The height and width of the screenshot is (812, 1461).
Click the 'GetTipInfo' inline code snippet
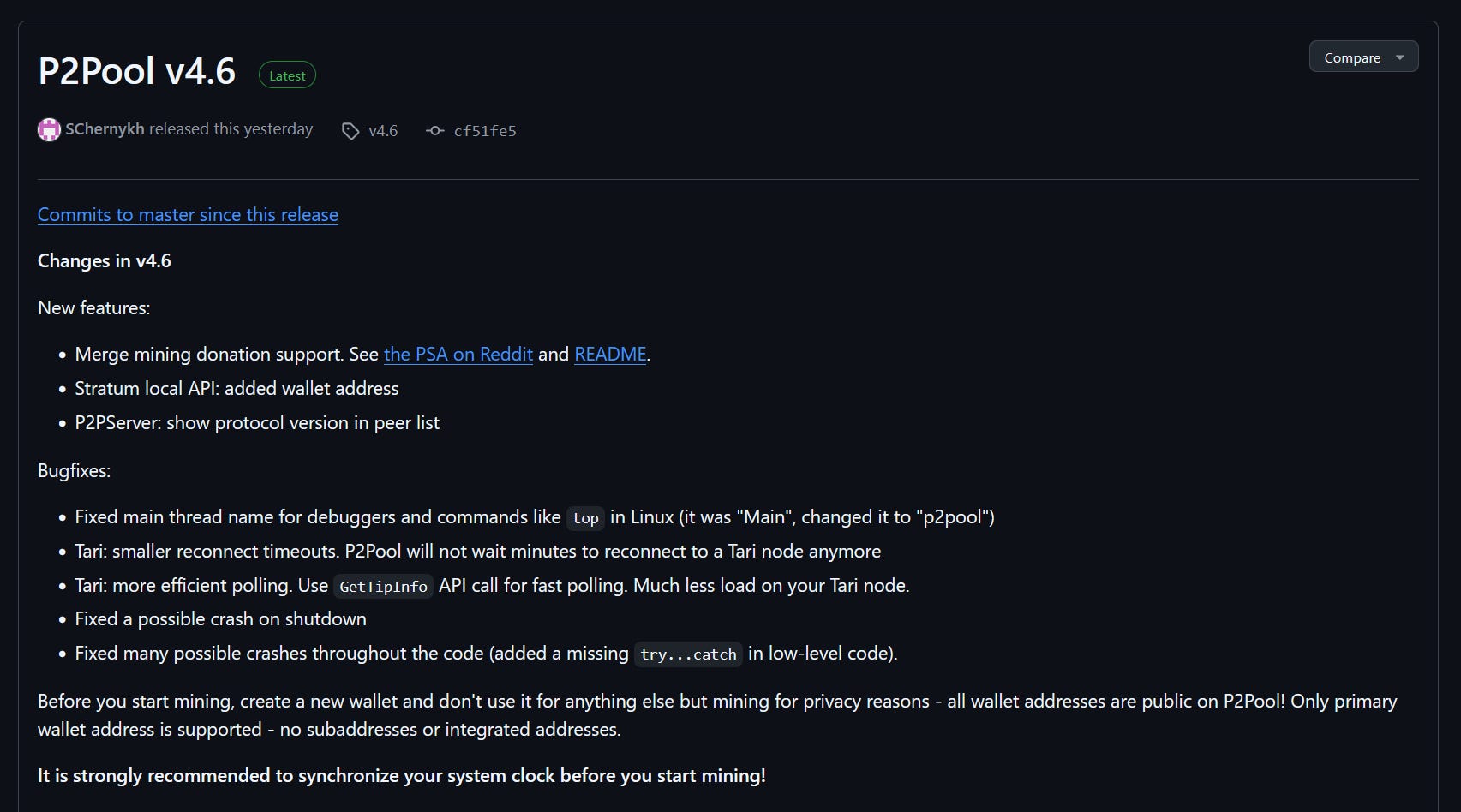point(383,587)
